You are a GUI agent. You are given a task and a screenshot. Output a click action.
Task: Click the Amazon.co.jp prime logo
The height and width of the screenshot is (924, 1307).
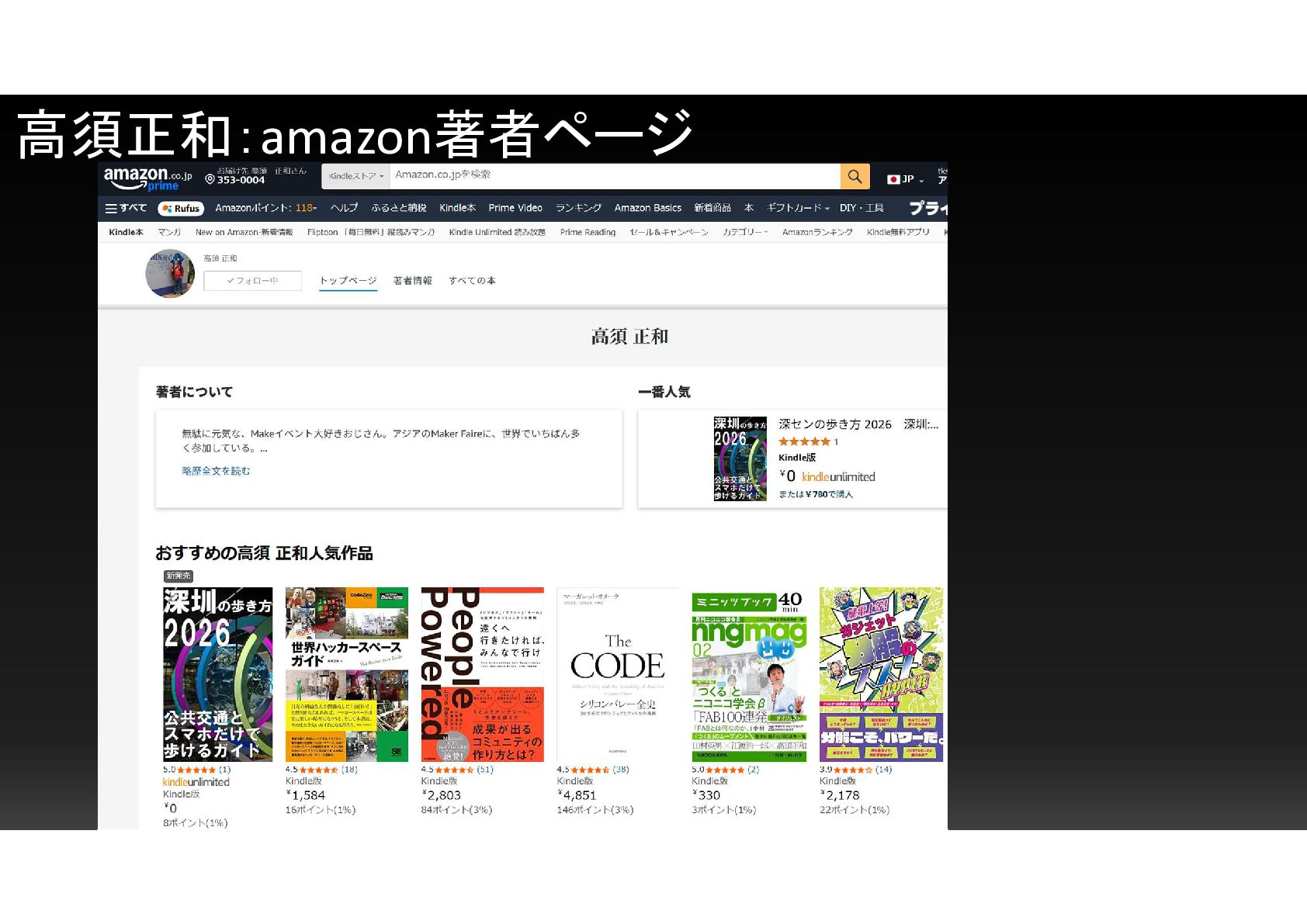[x=147, y=178]
